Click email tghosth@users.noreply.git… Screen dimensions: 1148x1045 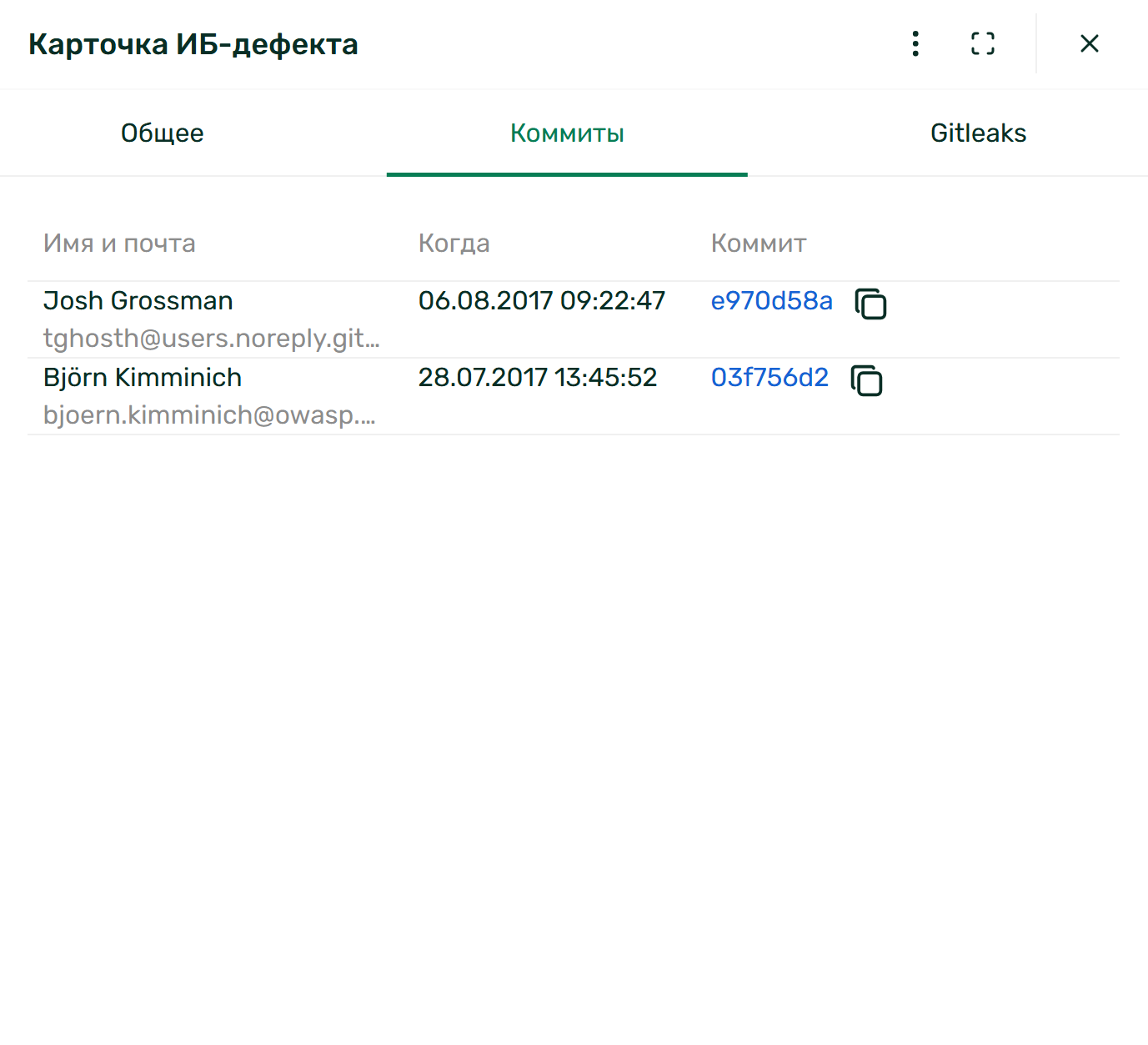coord(212,339)
